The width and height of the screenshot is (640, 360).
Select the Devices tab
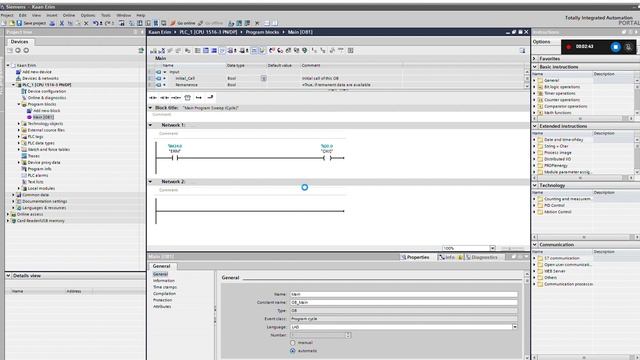tap(20, 42)
